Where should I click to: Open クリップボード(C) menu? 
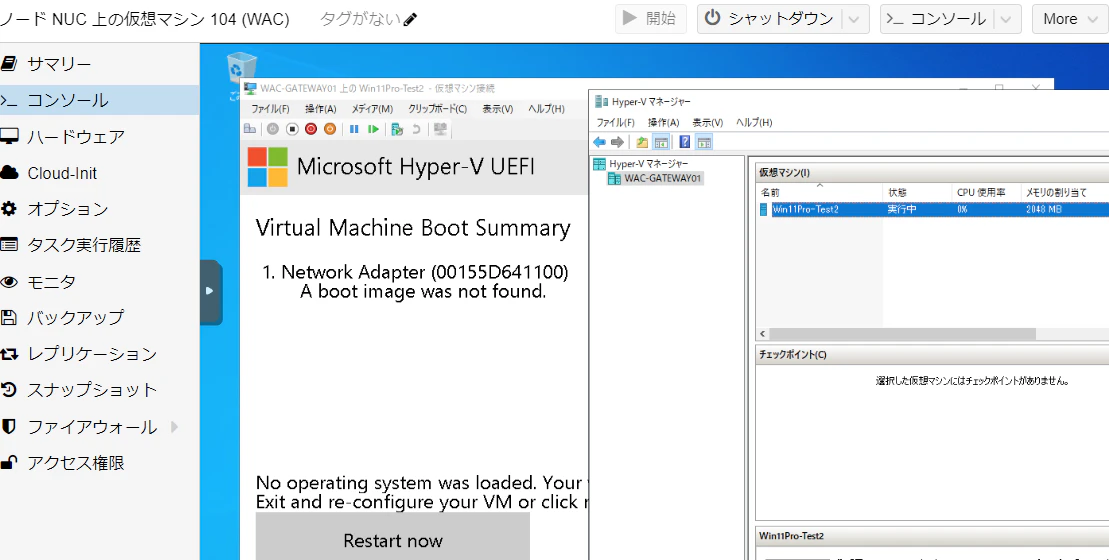pyautogui.click(x=438, y=109)
